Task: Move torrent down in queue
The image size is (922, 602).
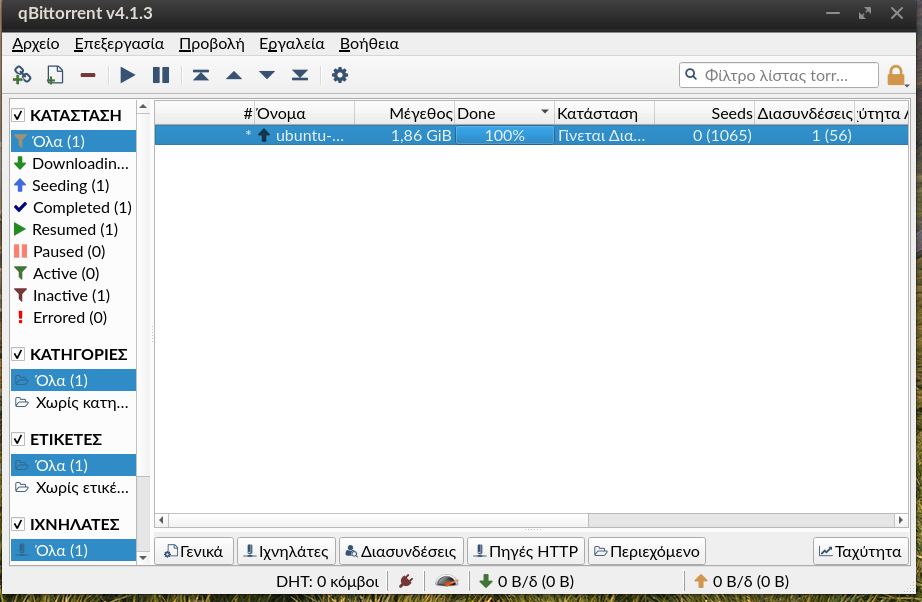Action: pos(267,75)
